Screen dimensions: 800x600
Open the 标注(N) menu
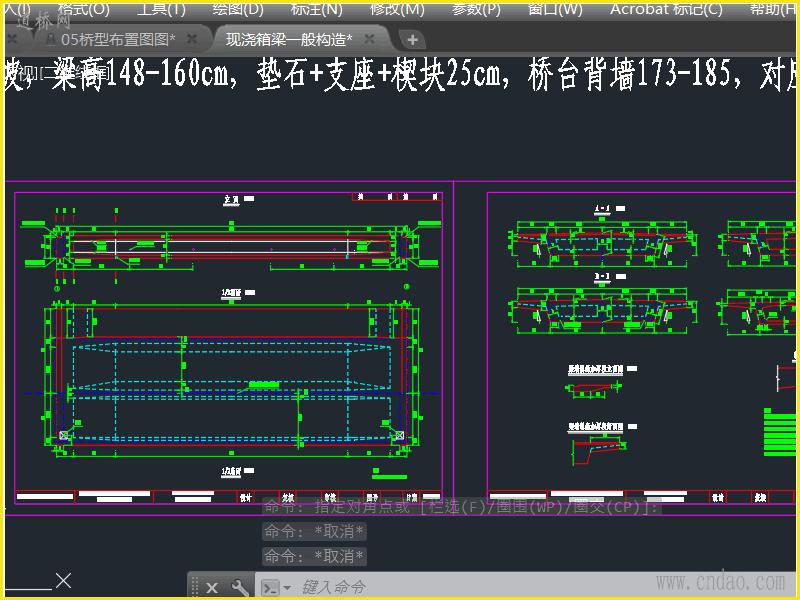pyautogui.click(x=316, y=9)
